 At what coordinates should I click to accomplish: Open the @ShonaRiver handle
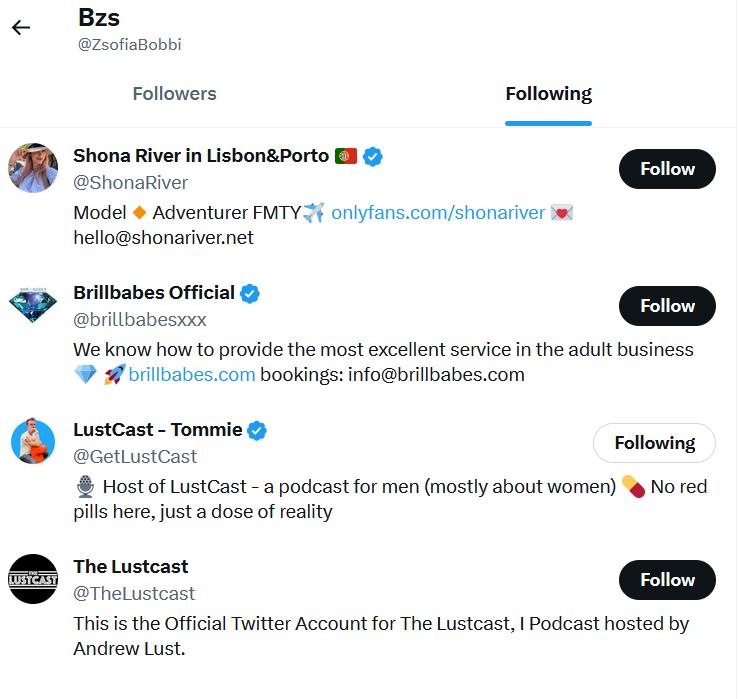(130, 182)
